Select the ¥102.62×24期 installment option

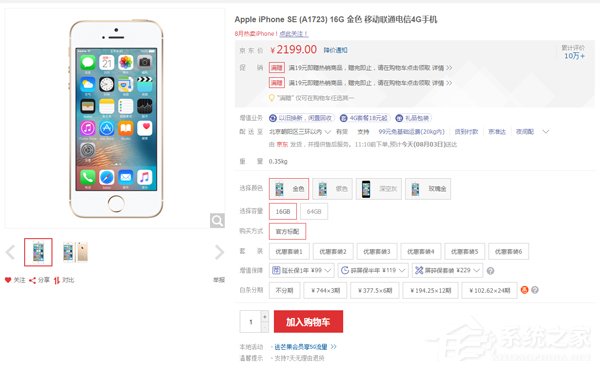pos(489,290)
